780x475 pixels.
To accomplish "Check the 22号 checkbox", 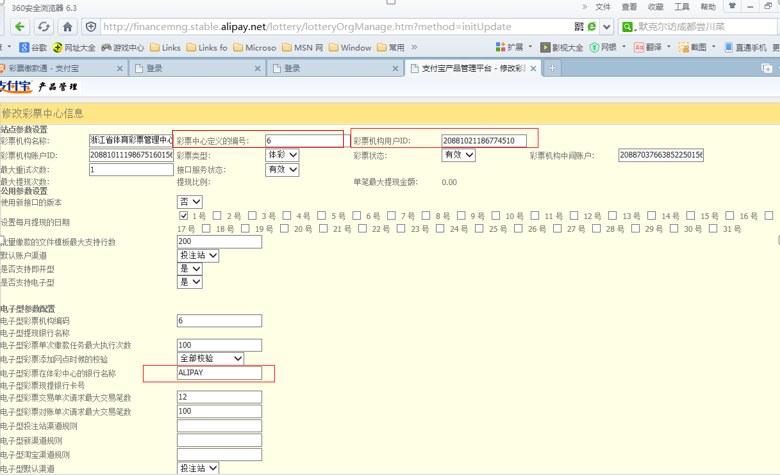I will click(362, 228).
